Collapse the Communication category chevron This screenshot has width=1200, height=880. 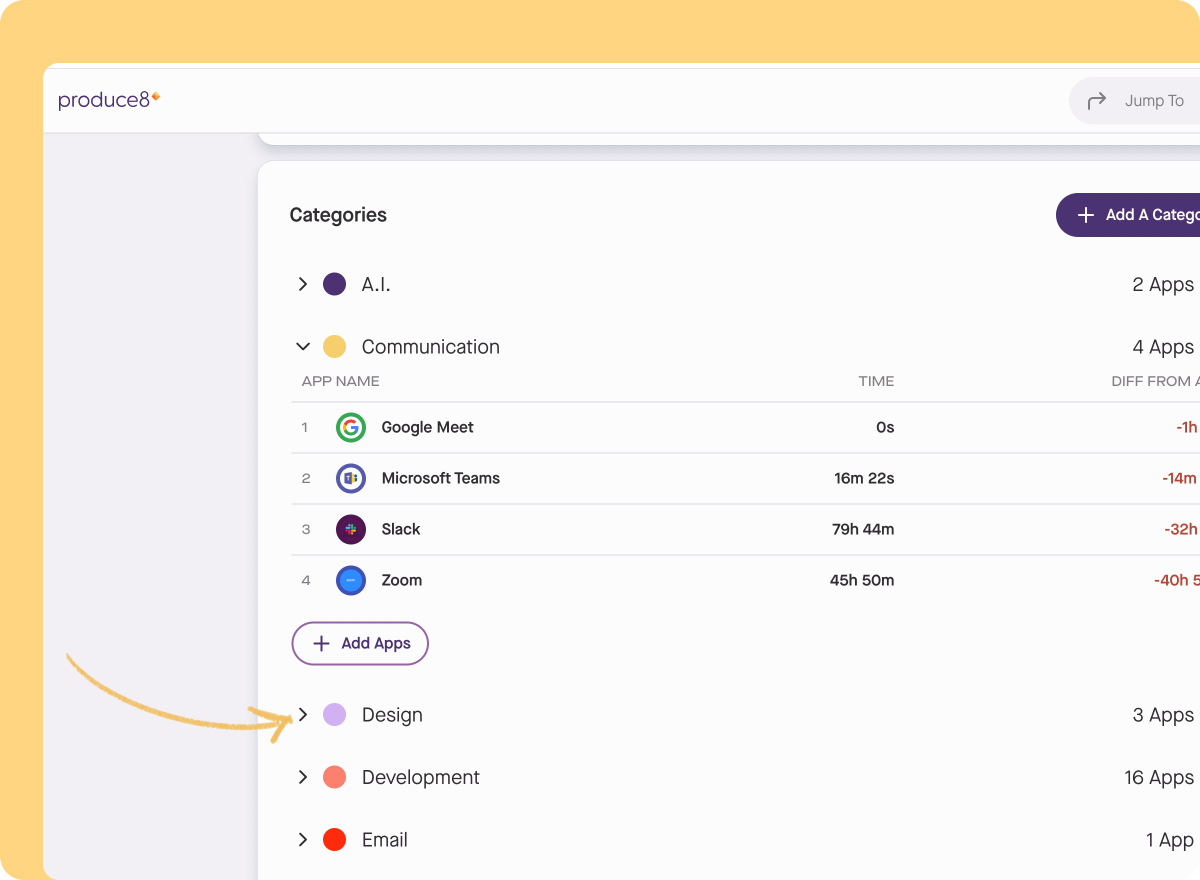coord(303,347)
